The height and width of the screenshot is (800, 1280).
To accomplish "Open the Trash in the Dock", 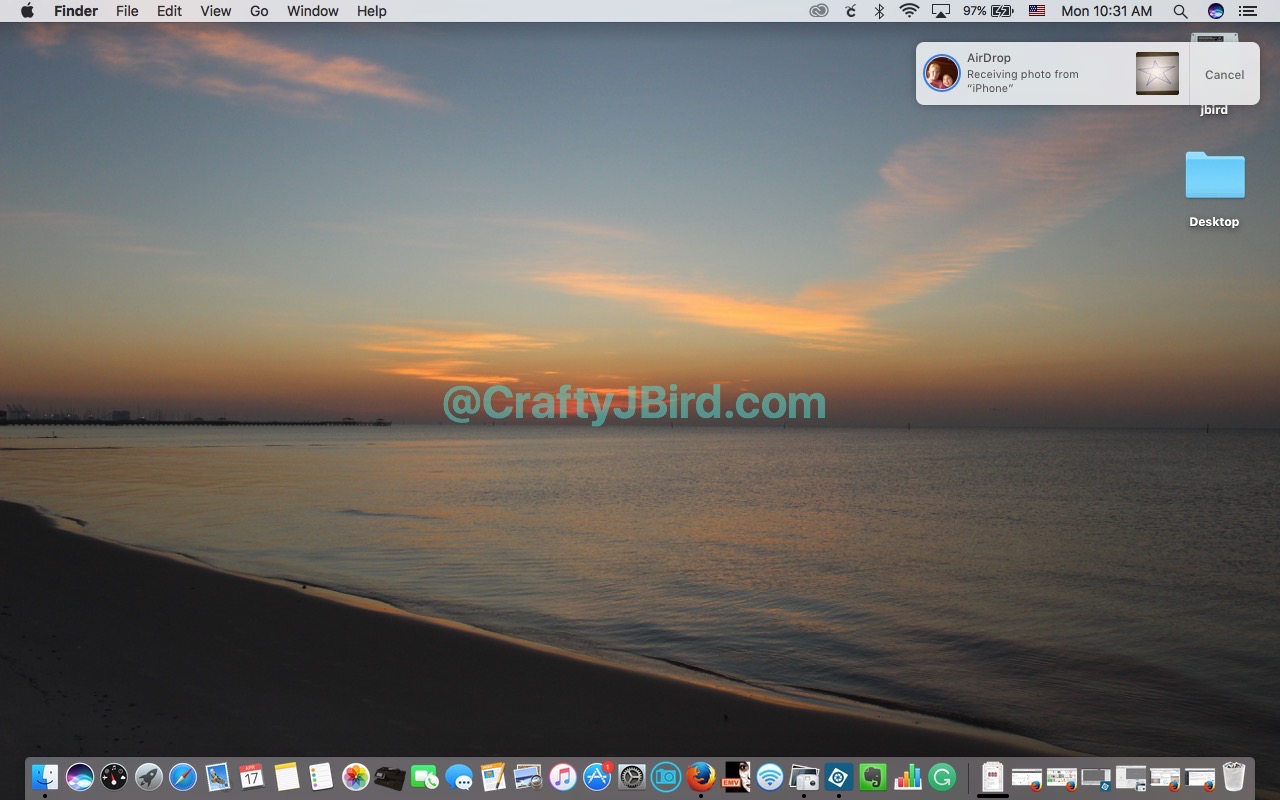I will [x=1234, y=776].
